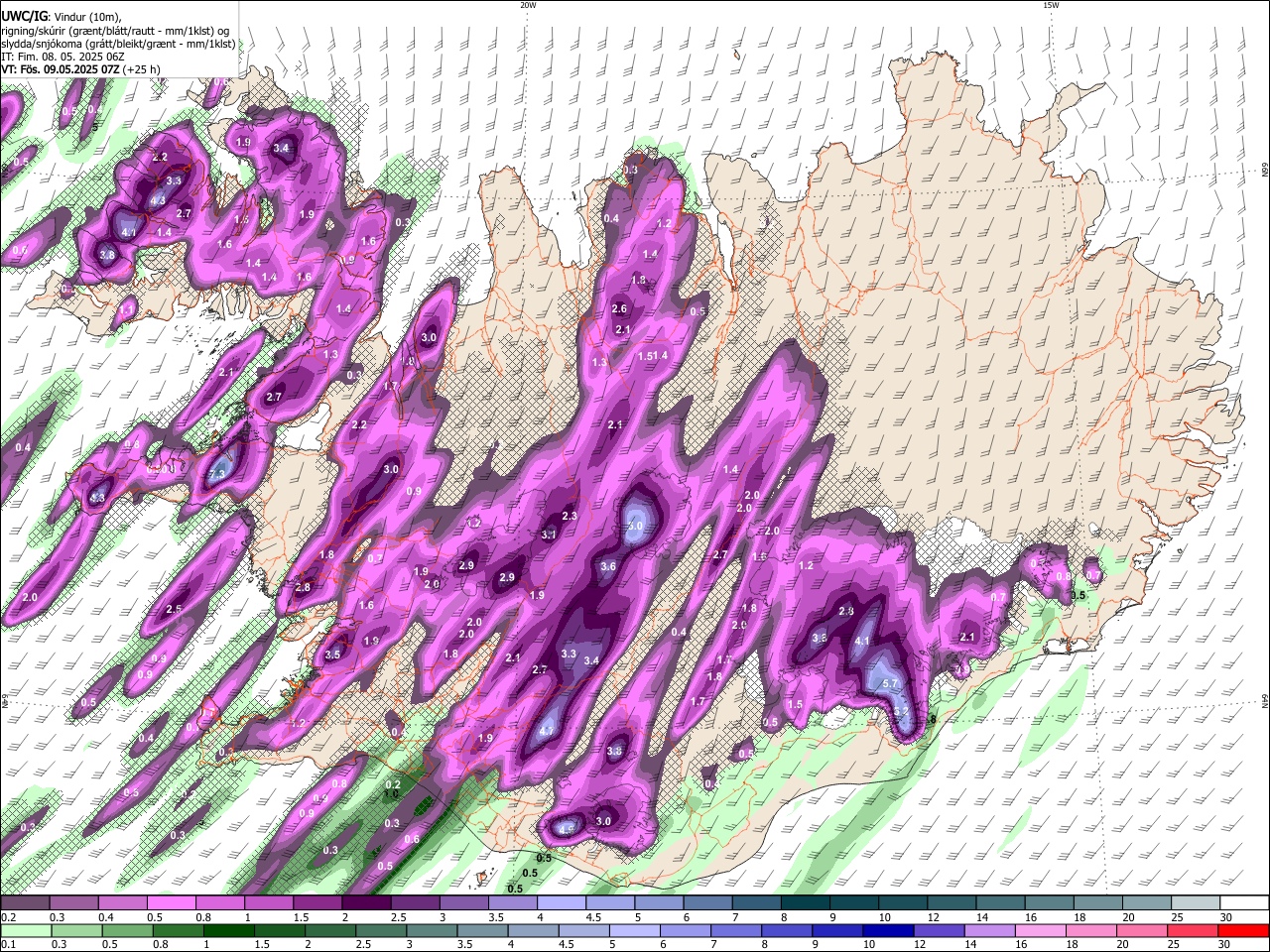1270x952 pixels.
Task: Click the 5.0 precipitation value on the map
Action: coord(634,526)
